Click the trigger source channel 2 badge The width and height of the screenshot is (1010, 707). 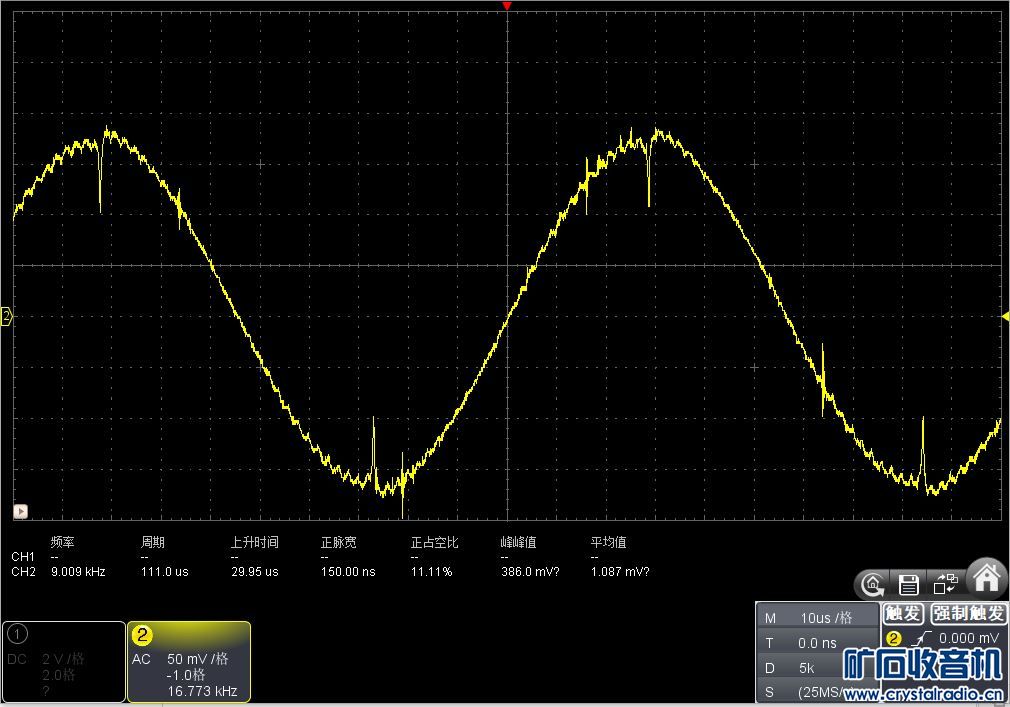pyautogui.click(x=893, y=638)
